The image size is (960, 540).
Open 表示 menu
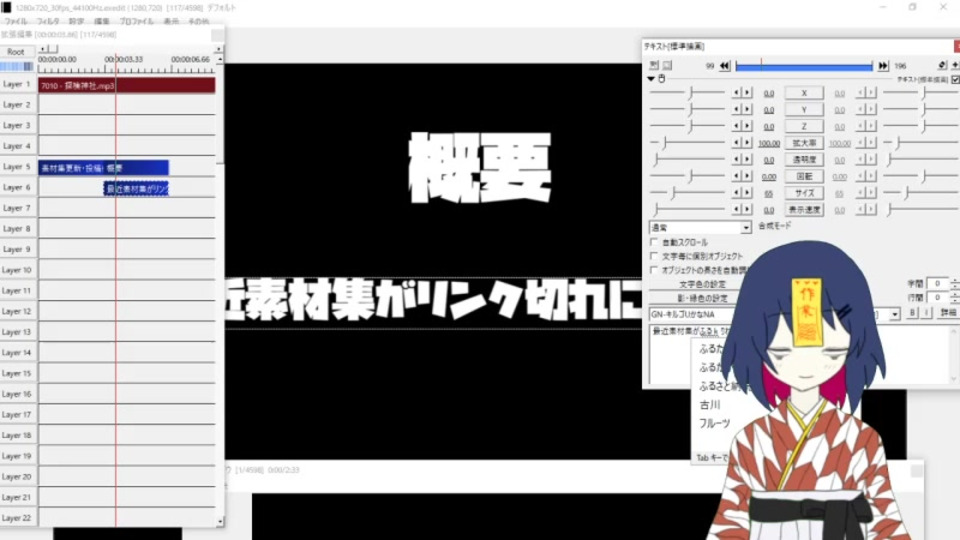point(171,21)
